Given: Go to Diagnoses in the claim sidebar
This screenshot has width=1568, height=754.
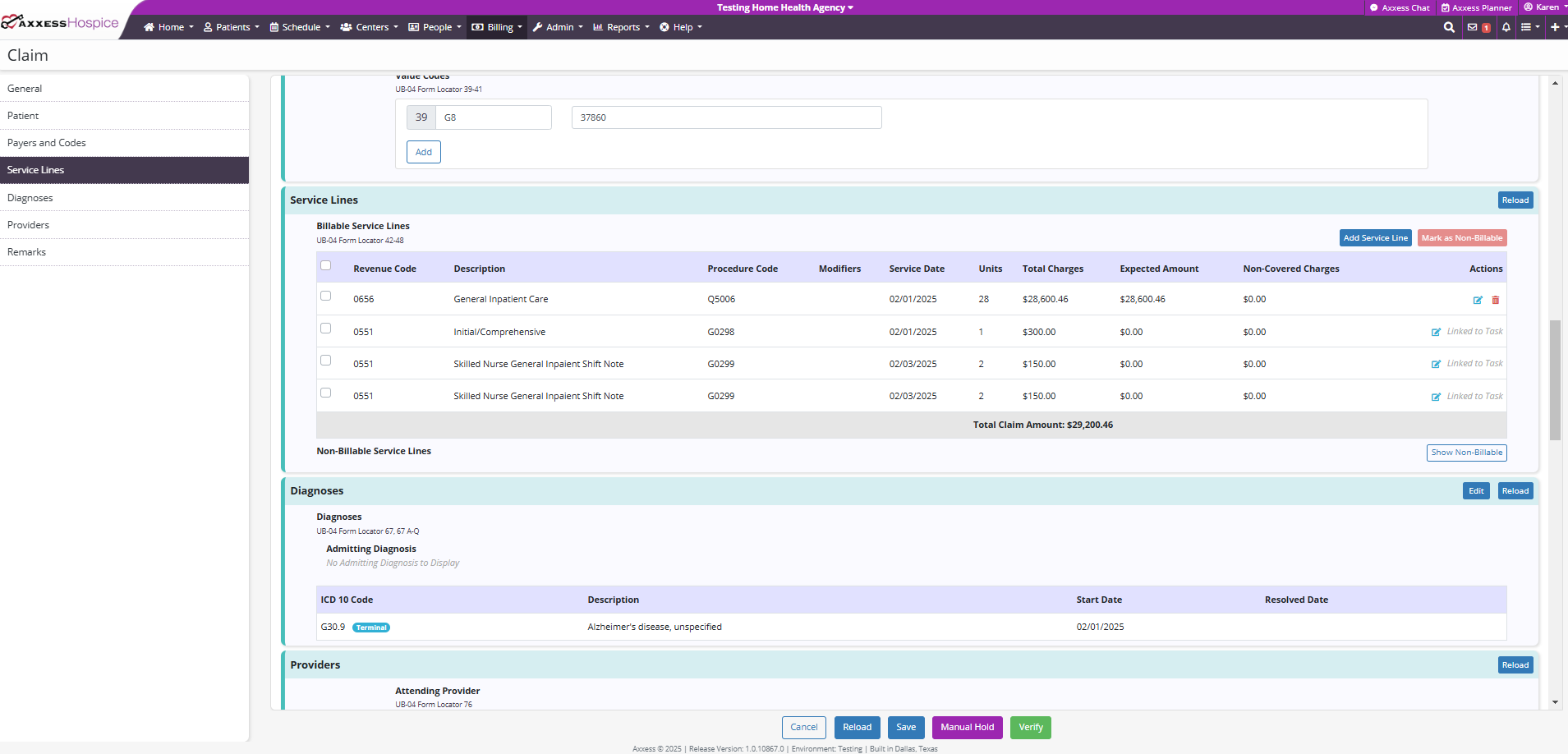Looking at the screenshot, I should (x=30, y=198).
